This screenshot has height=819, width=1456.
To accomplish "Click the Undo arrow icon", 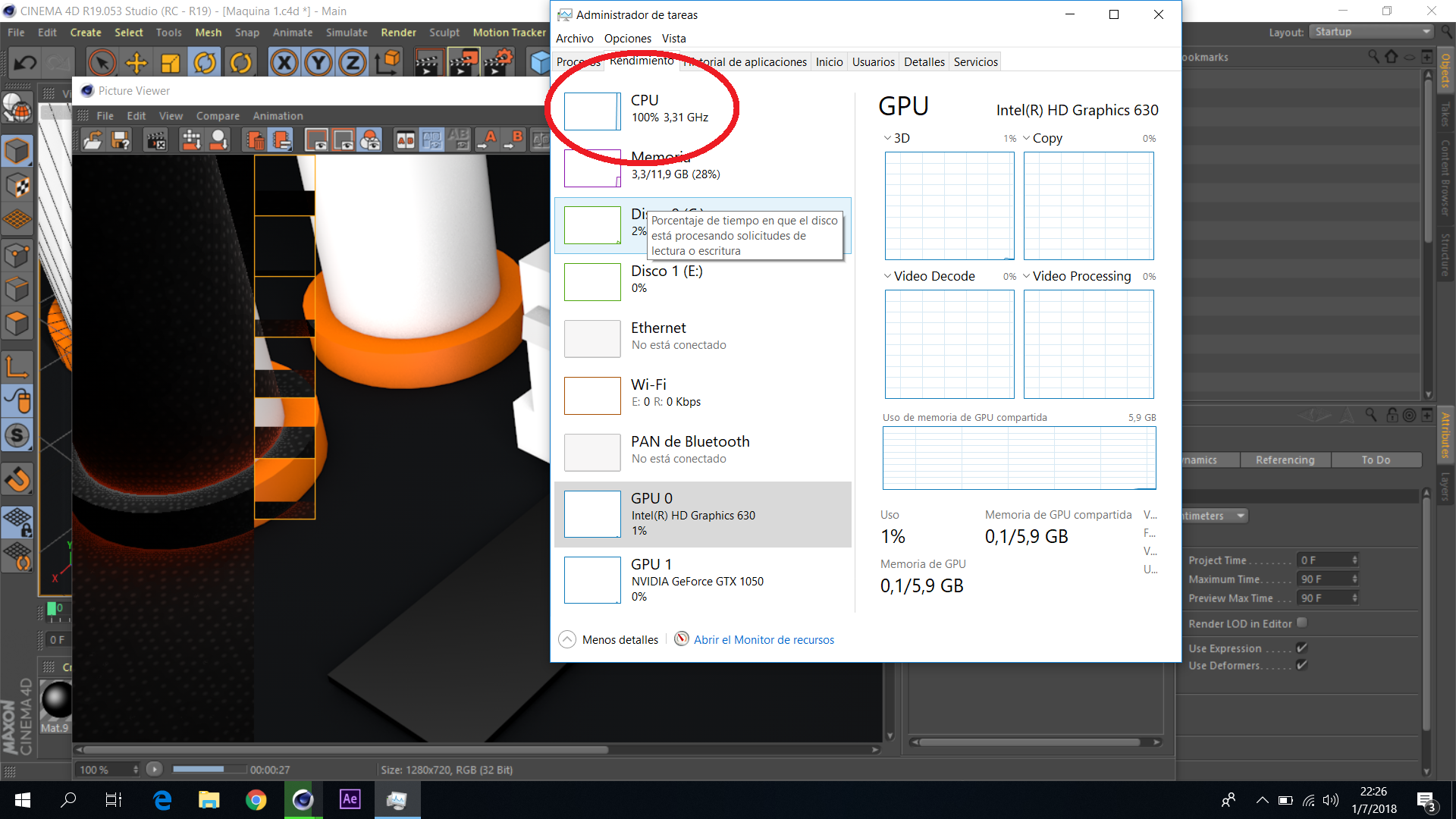I will click(25, 63).
